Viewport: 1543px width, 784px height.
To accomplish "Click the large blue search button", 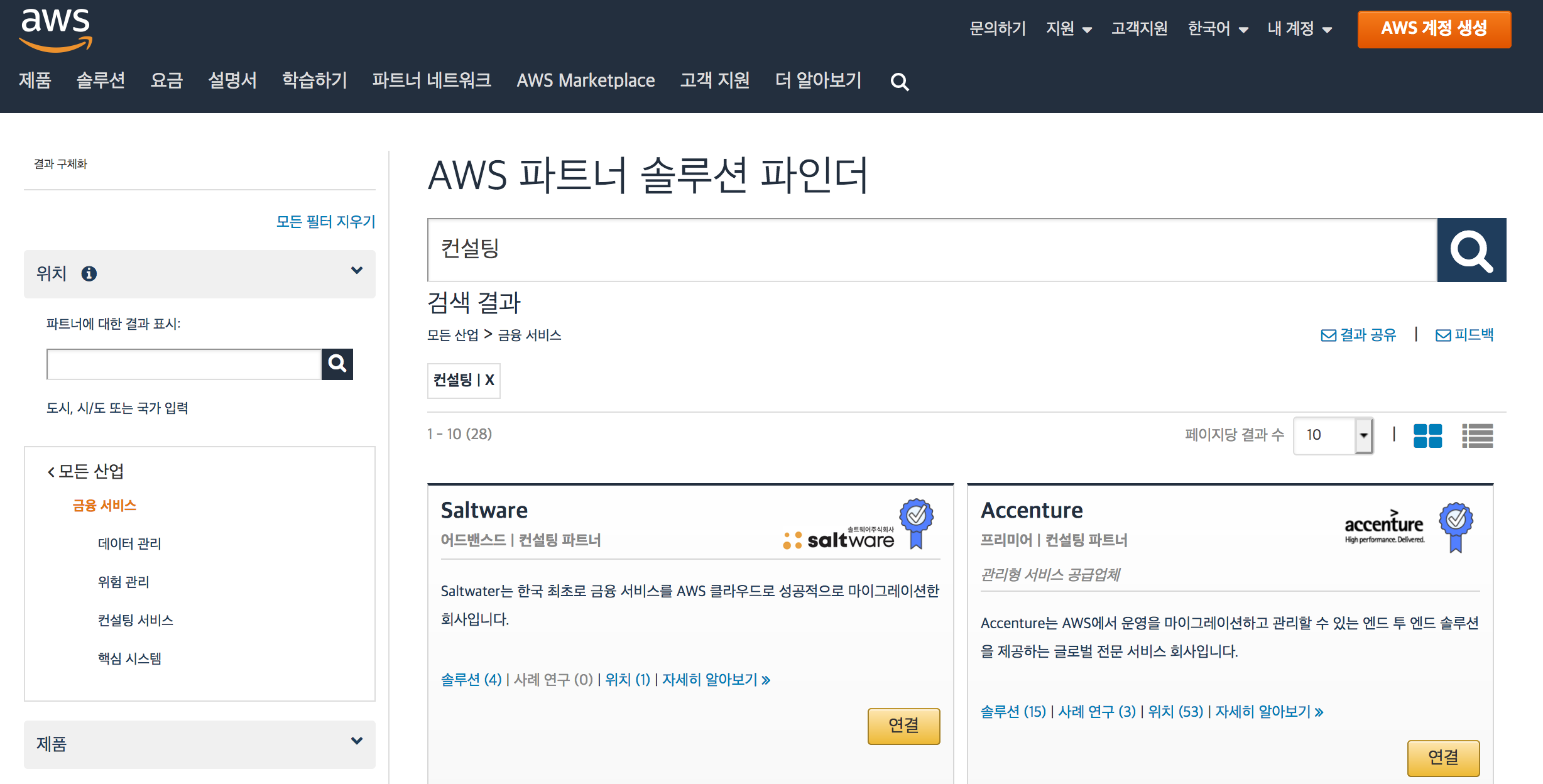I will (x=1471, y=250).
